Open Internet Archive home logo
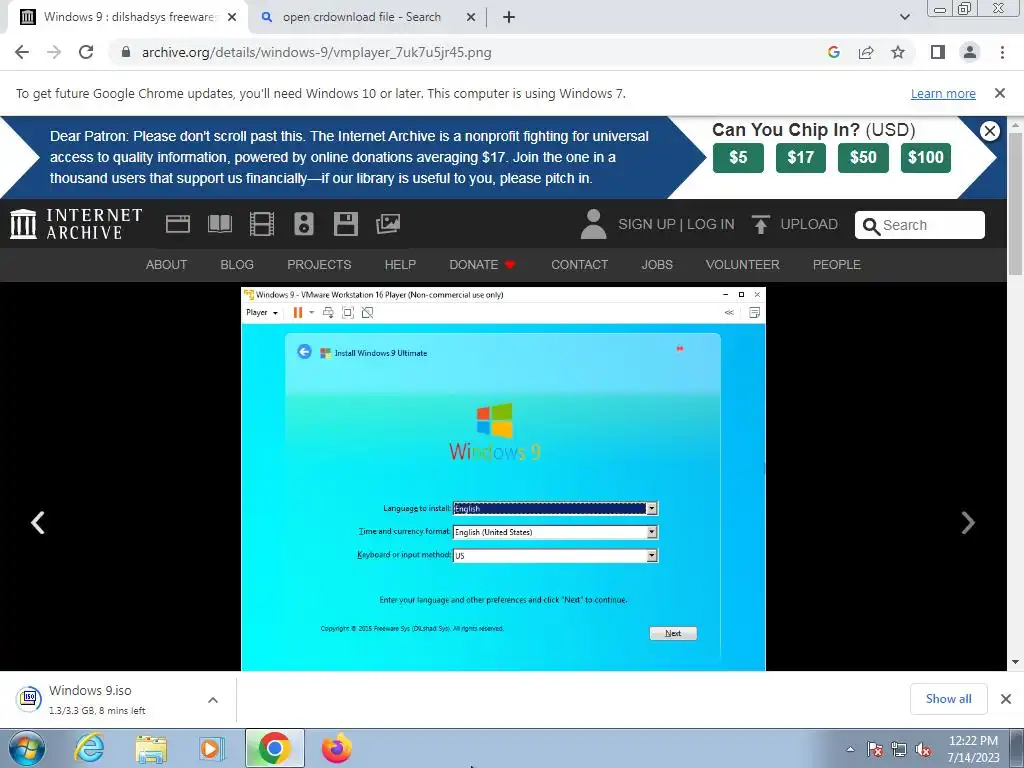 click(76, 224)
